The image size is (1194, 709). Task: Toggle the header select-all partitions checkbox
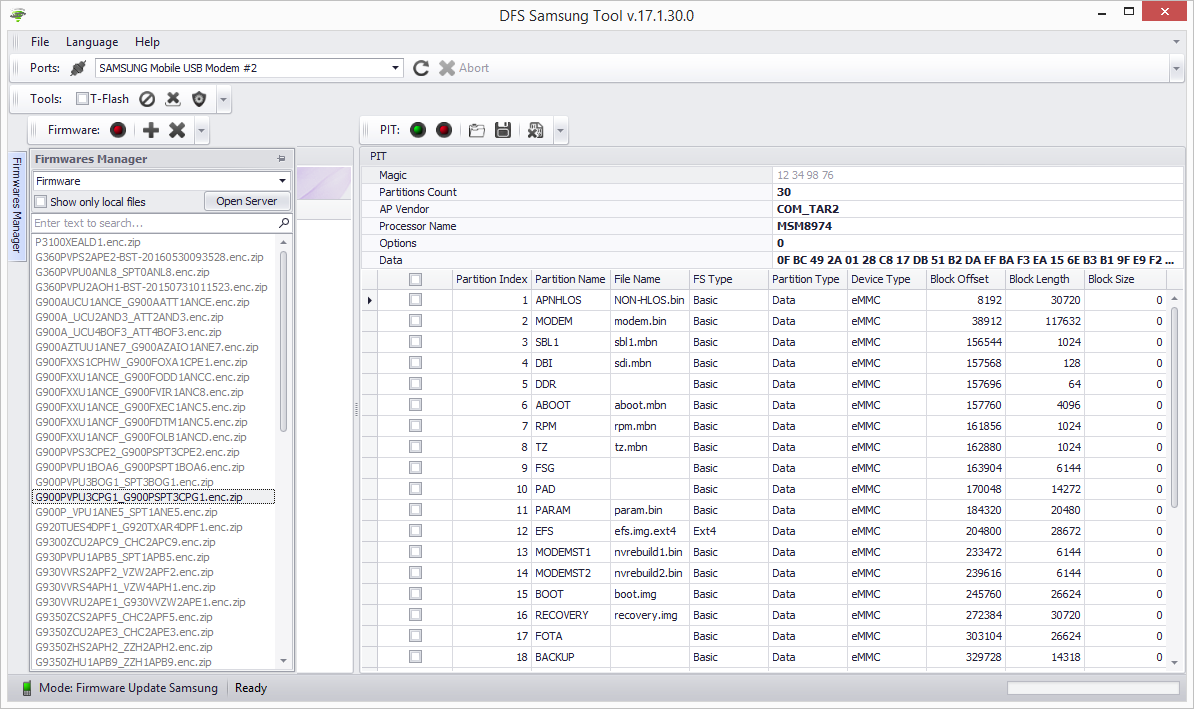[415, 279]
